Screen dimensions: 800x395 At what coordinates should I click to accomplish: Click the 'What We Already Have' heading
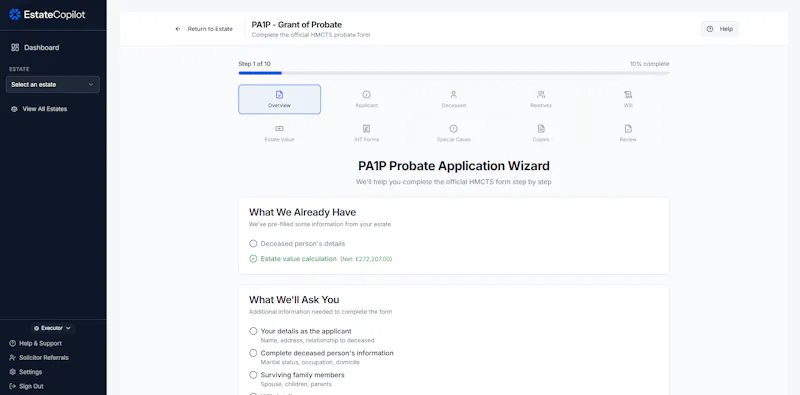tap(303, 212)
